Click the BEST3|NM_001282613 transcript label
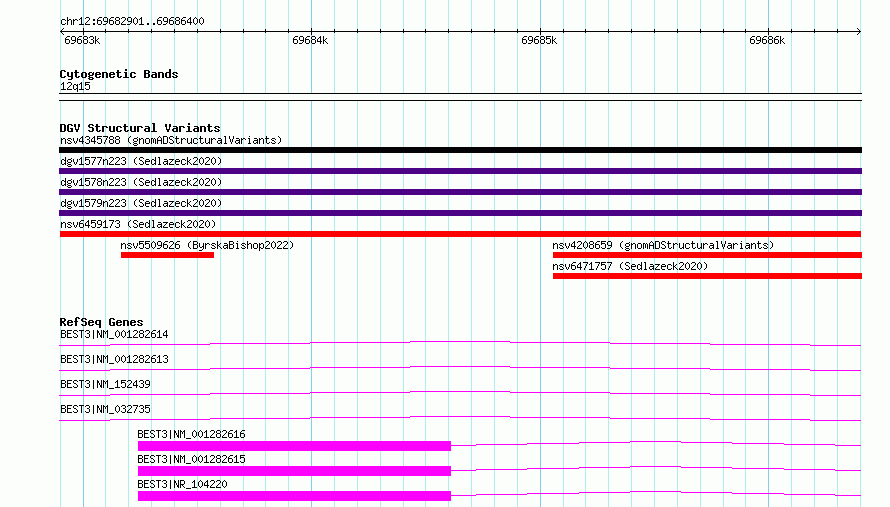The height and width of the screenshot is (507, 890). [114, 359]
